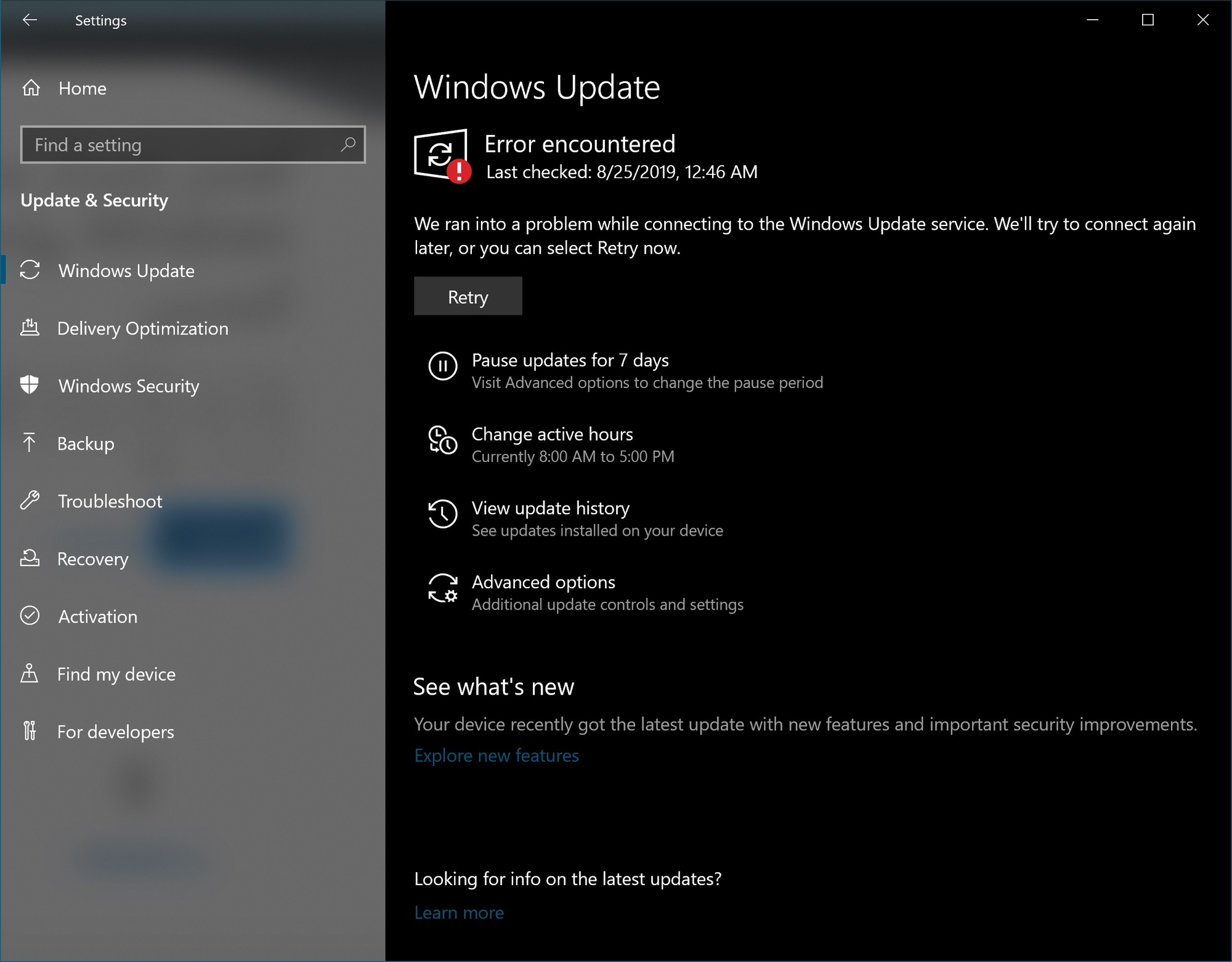Click the 'Windows Update' page title
1232x962 pixels.
537,87
